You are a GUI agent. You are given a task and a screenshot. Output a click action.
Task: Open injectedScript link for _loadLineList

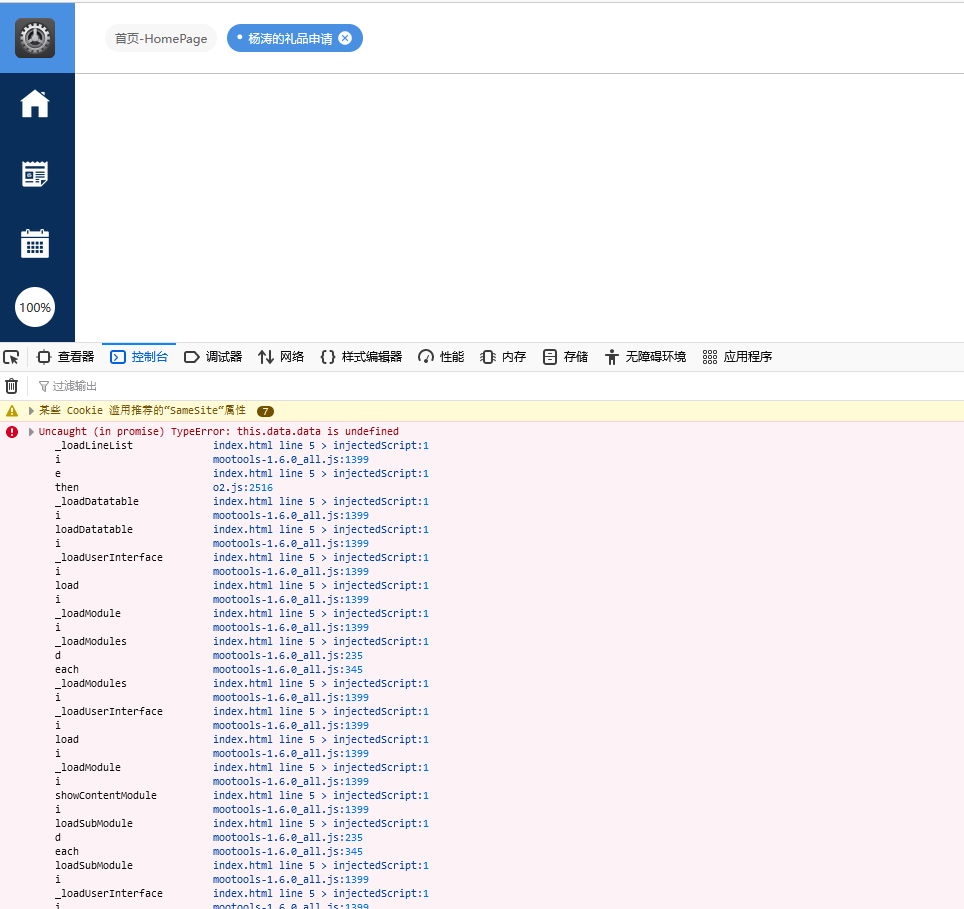pos(321,446)
